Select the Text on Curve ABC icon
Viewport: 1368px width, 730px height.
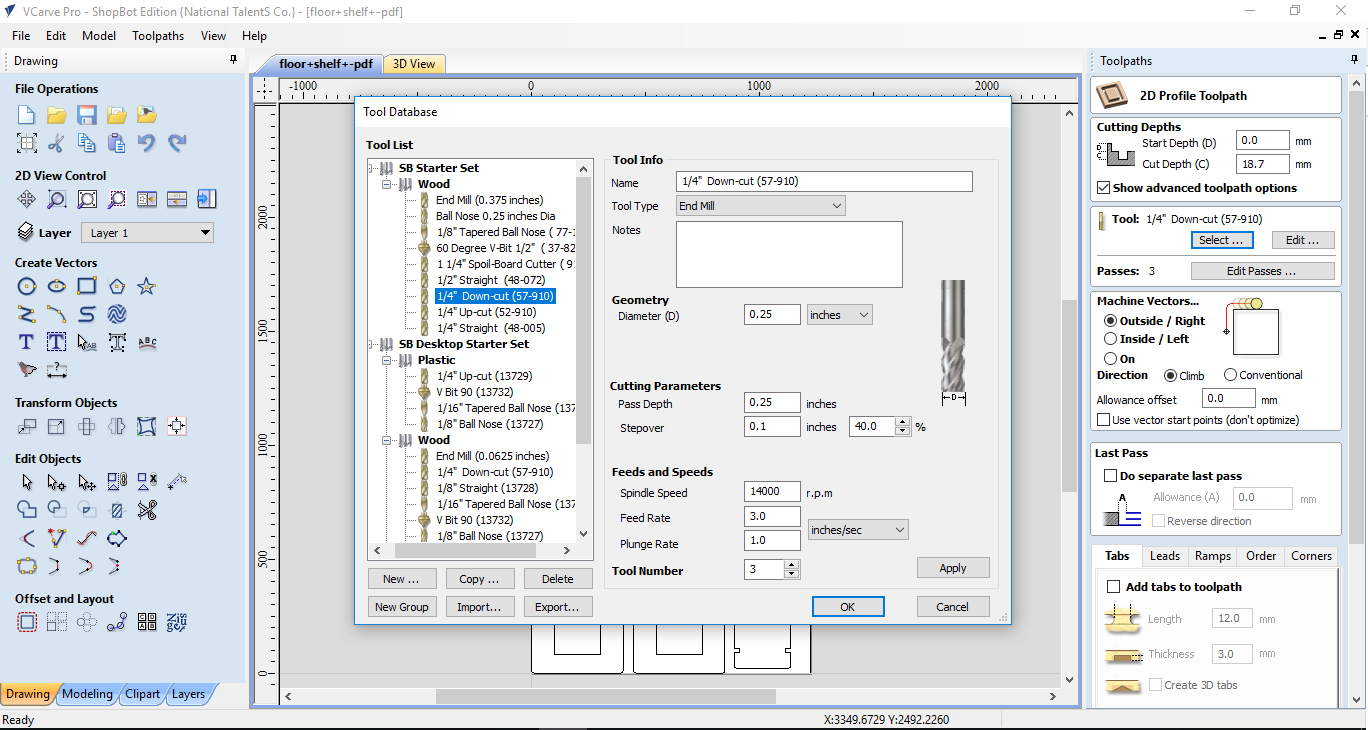tap(147, 342)
